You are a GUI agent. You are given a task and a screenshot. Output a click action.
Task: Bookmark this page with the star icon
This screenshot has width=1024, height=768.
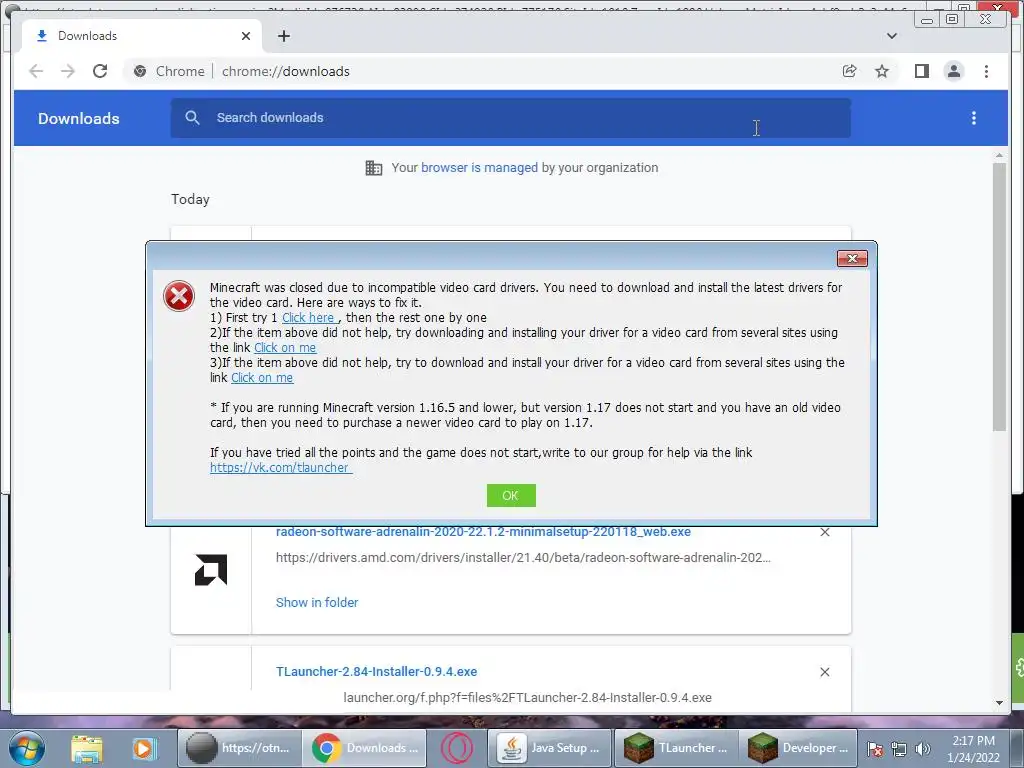click(882, 71)
